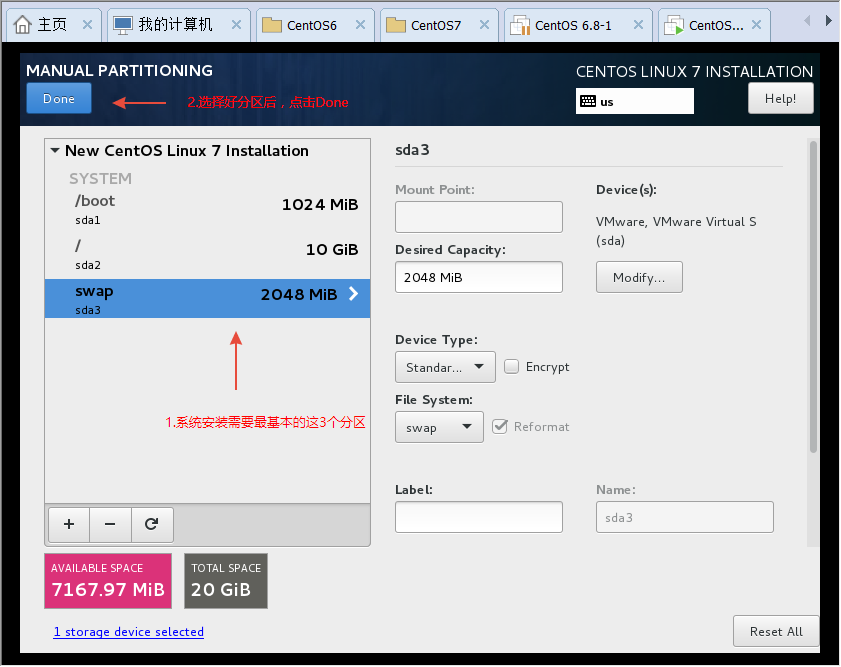Screen dimensions: 841x667
Task: Click the running VM icon on last tab
Action: (674, 25)
